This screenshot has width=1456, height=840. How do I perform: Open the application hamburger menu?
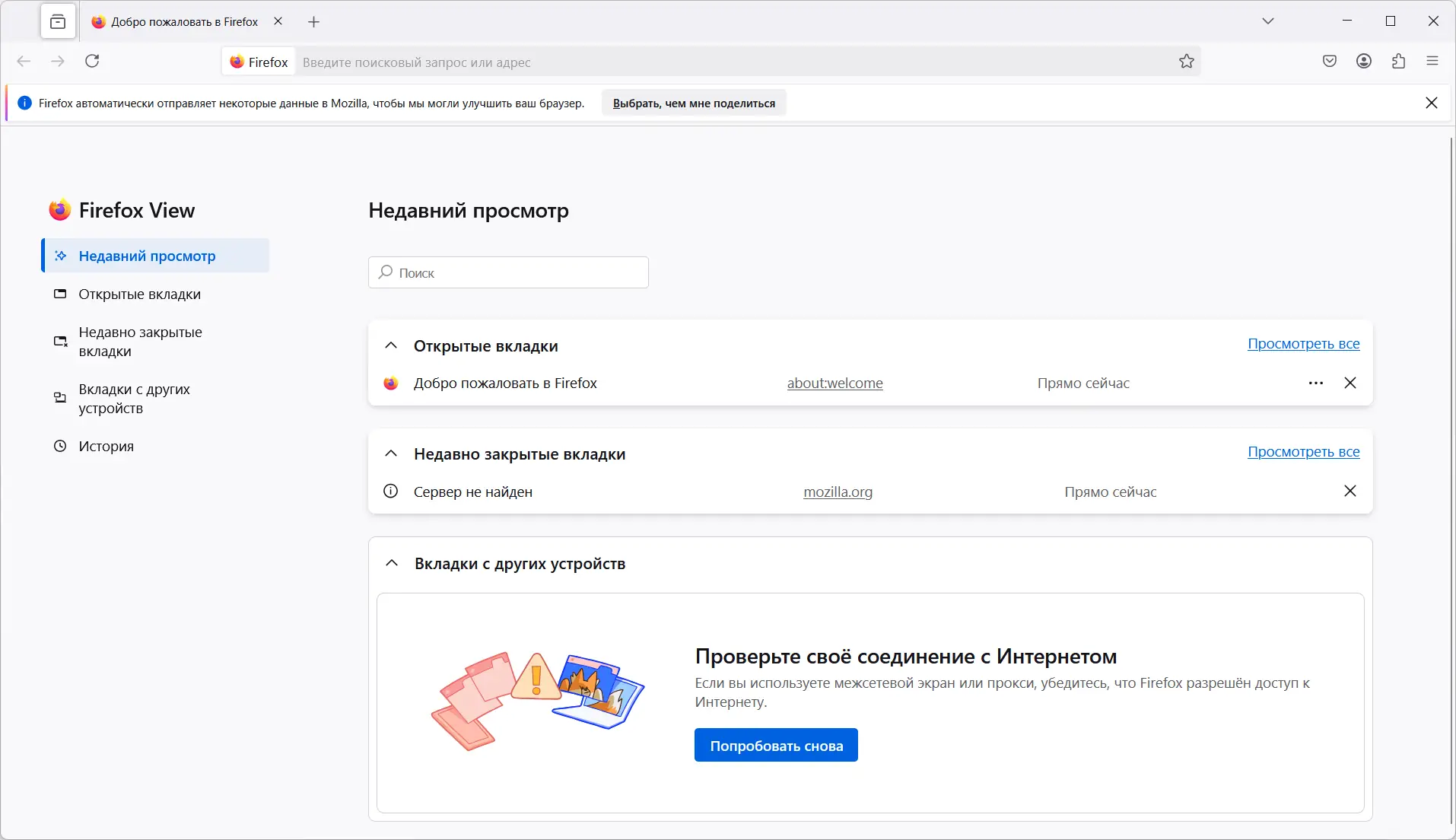pos(1432,62)
